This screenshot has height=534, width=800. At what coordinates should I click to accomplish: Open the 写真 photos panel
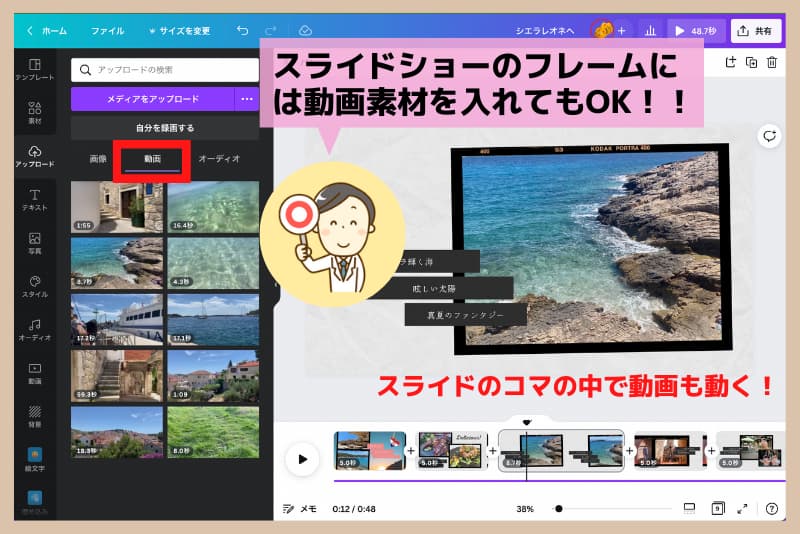pyautogui.click(x=35, y=243)
